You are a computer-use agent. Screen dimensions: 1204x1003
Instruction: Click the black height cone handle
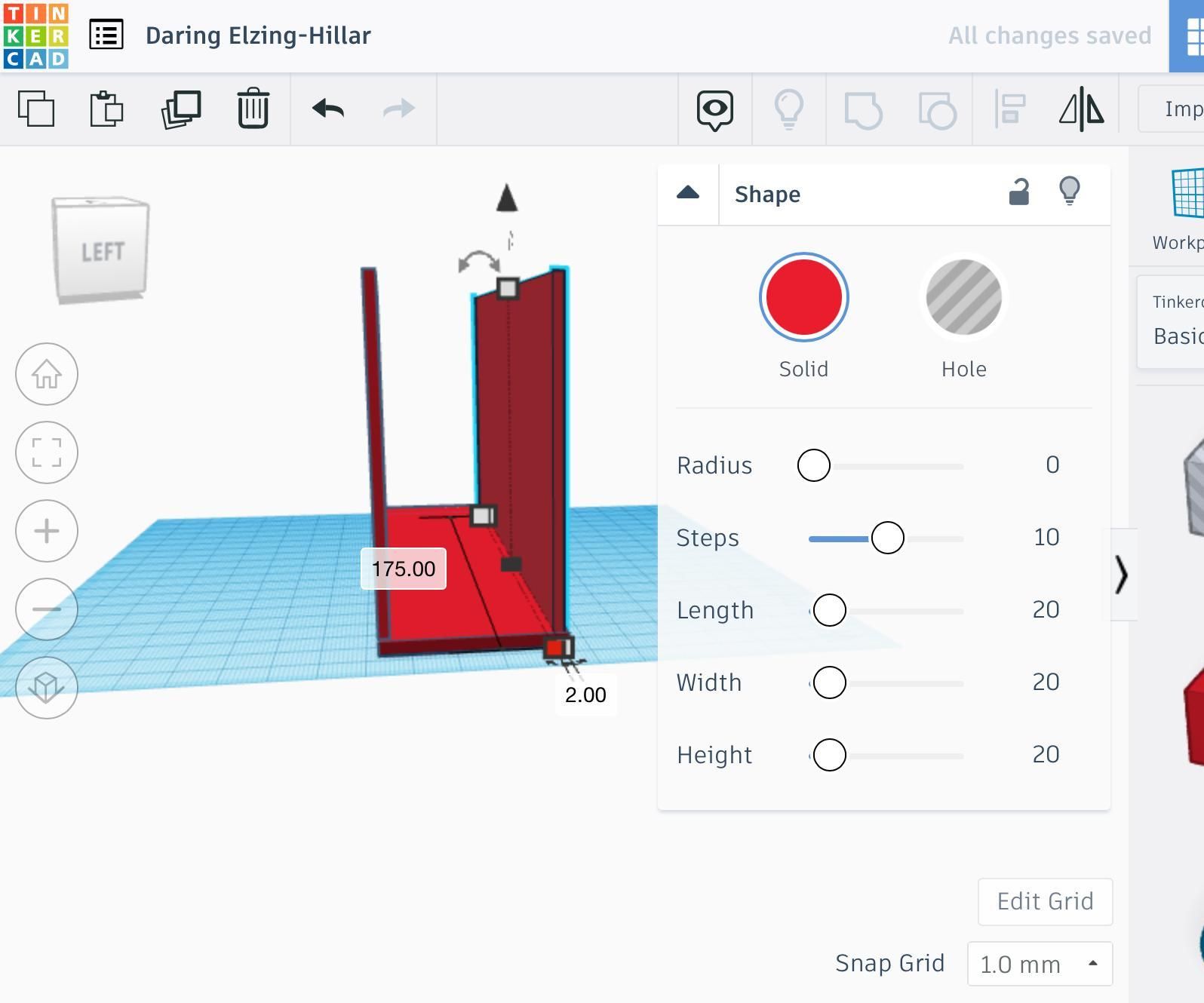tap(507, 198)
